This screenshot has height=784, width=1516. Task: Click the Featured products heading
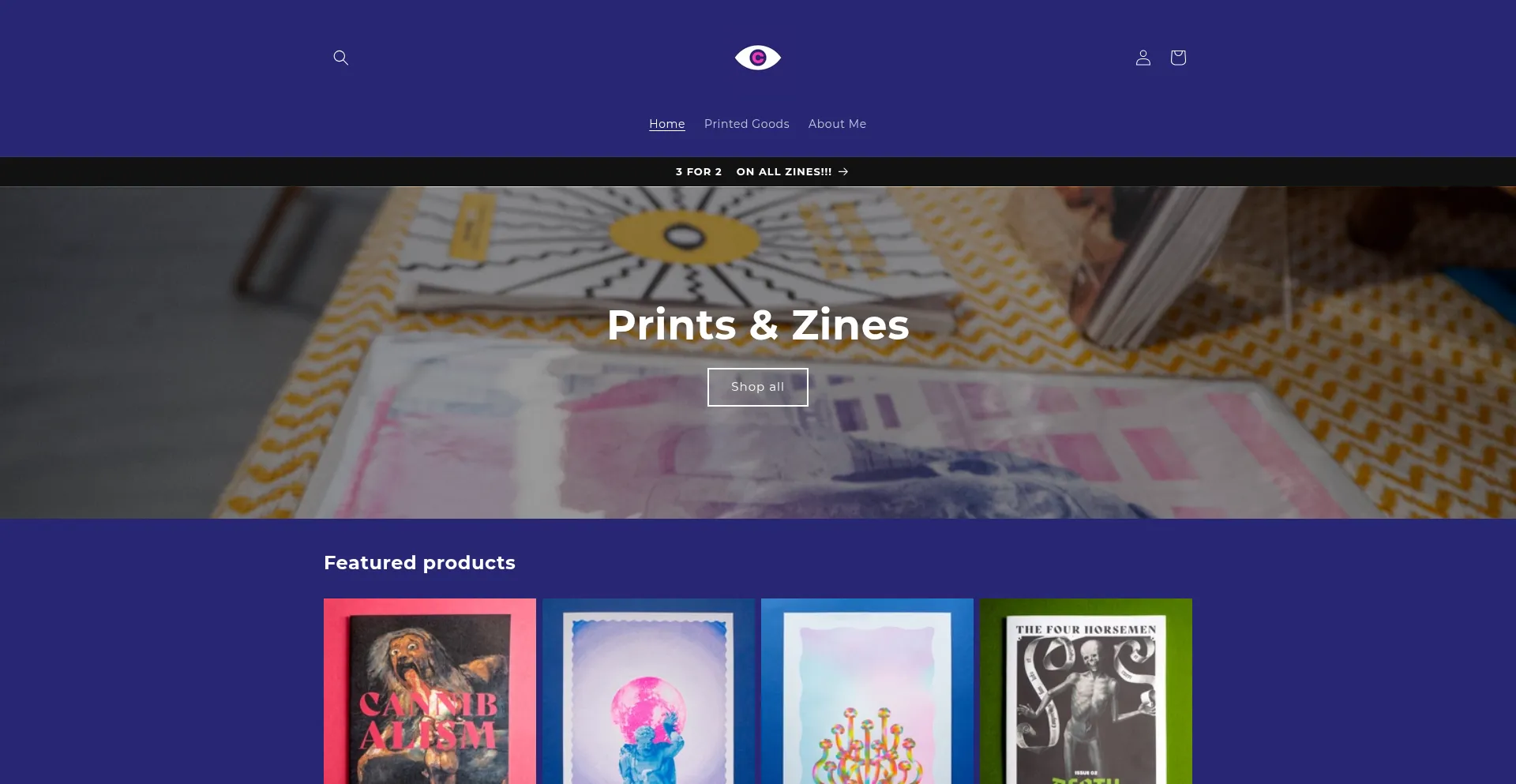[419, 563]
